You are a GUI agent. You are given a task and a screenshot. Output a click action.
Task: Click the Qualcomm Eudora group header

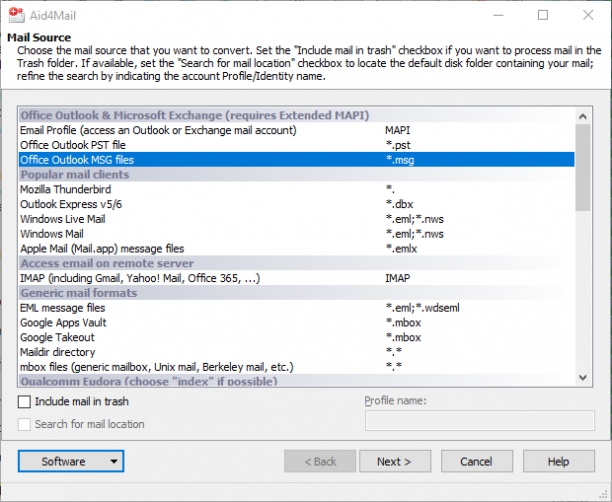[297, 381]
